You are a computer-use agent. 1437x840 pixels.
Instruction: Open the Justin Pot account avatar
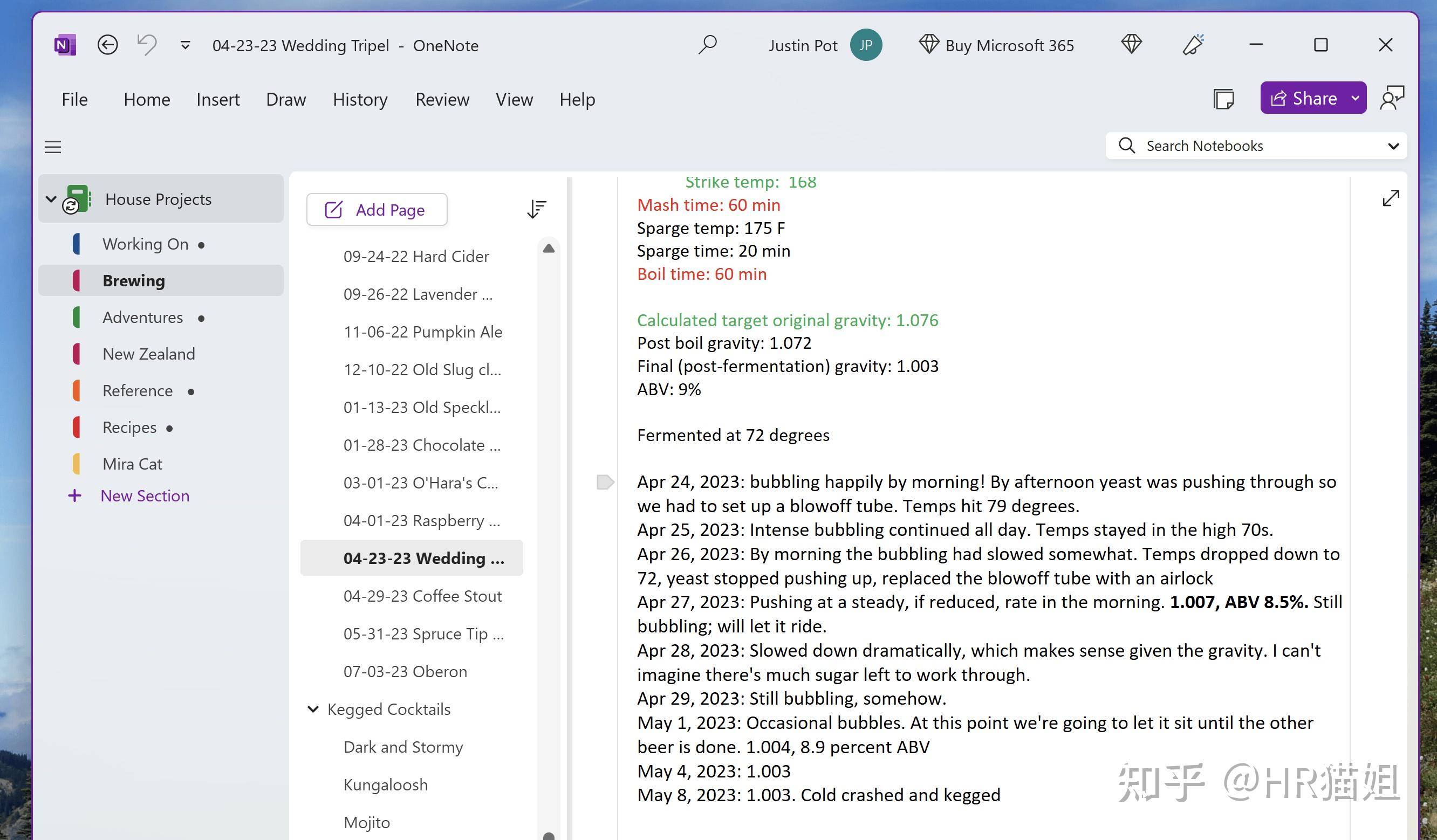click(866, 45)
